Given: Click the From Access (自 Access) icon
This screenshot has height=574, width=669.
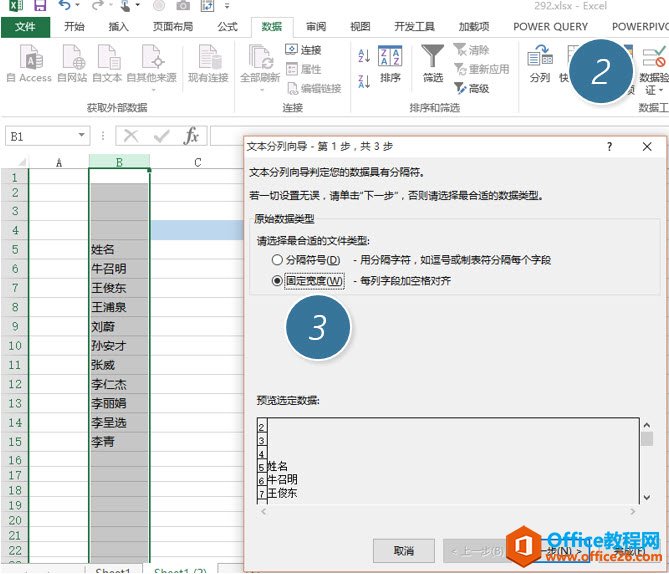Looking at the screenshot, I should click(28, 62).
